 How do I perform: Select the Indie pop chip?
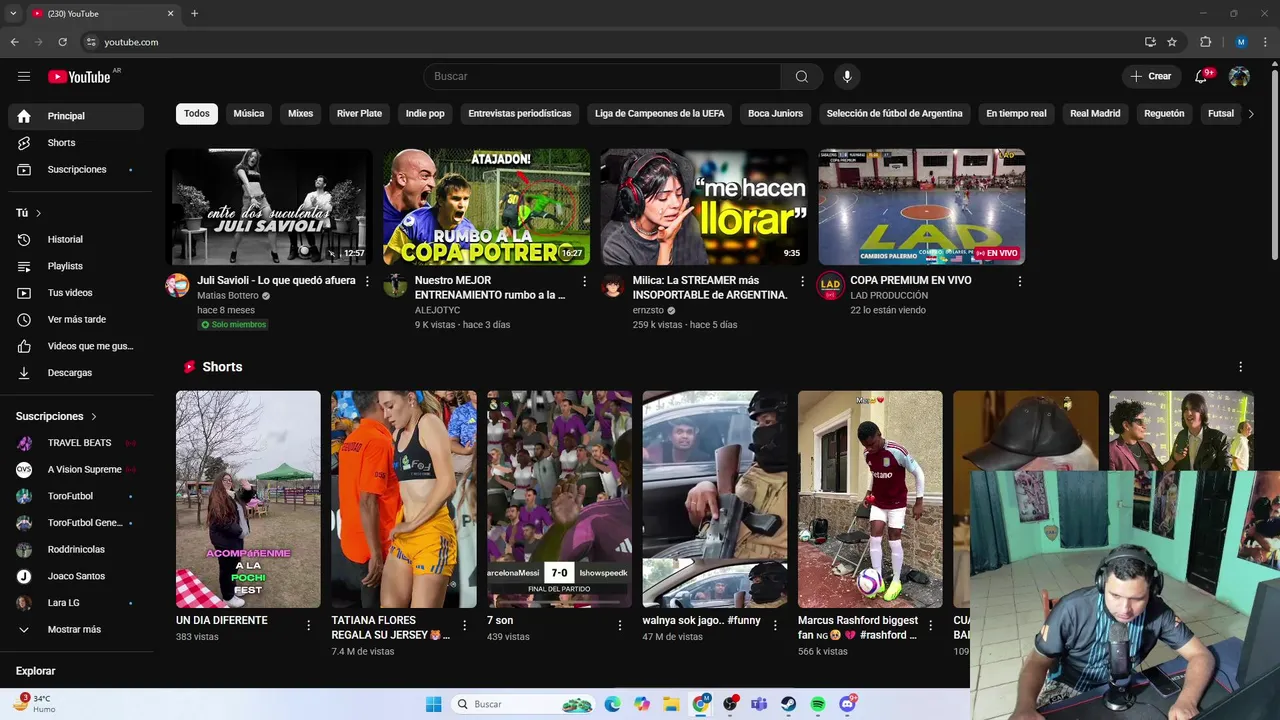click(425, 114)
